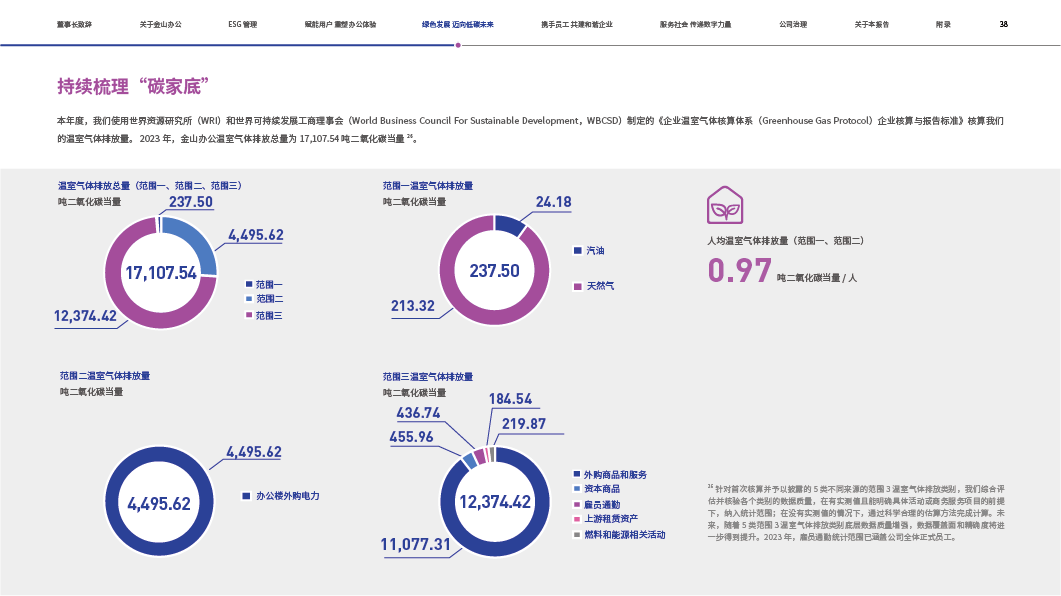Open the ESG 管理 navigation tab
1061x596 pixels.
242,24
